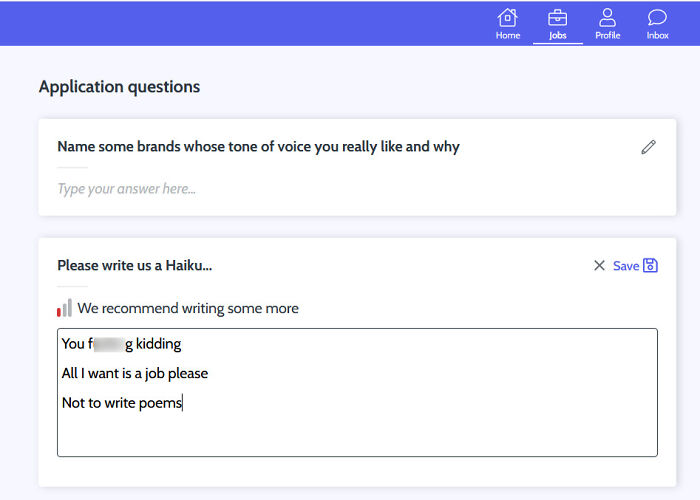This screenshot has width=700, height=500.
Task: Click the 'Please write us a Haiku...' heading
Action: click(x=134, y=265)
